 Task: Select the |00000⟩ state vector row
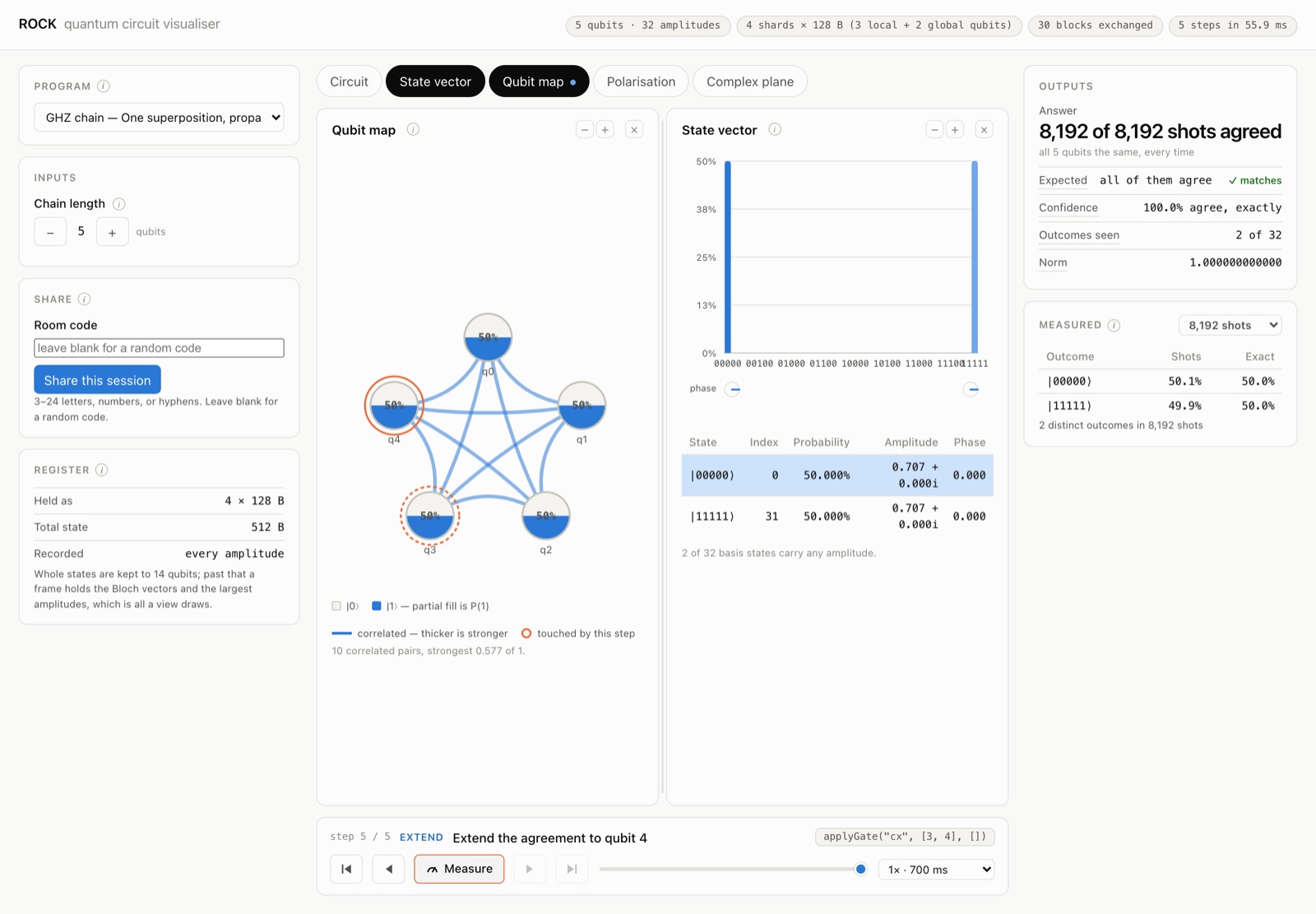(837, 476)
